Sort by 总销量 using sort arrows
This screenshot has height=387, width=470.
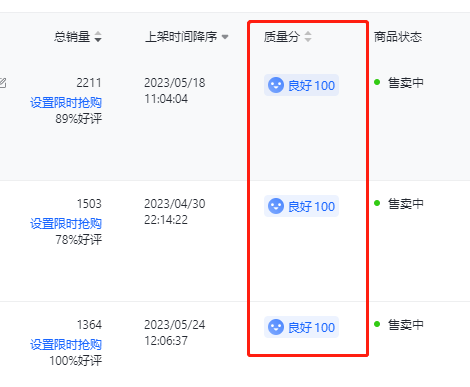pyautogui.click(x=98, y=37)
